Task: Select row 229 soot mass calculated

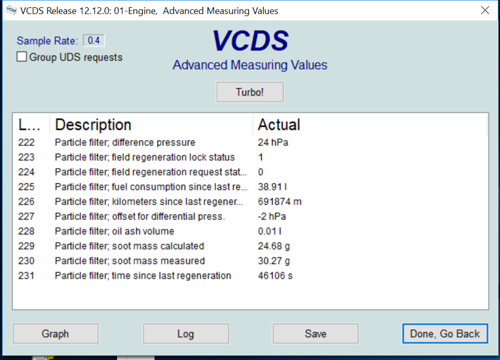Action: pyautogui.click(x=250, y=246)
